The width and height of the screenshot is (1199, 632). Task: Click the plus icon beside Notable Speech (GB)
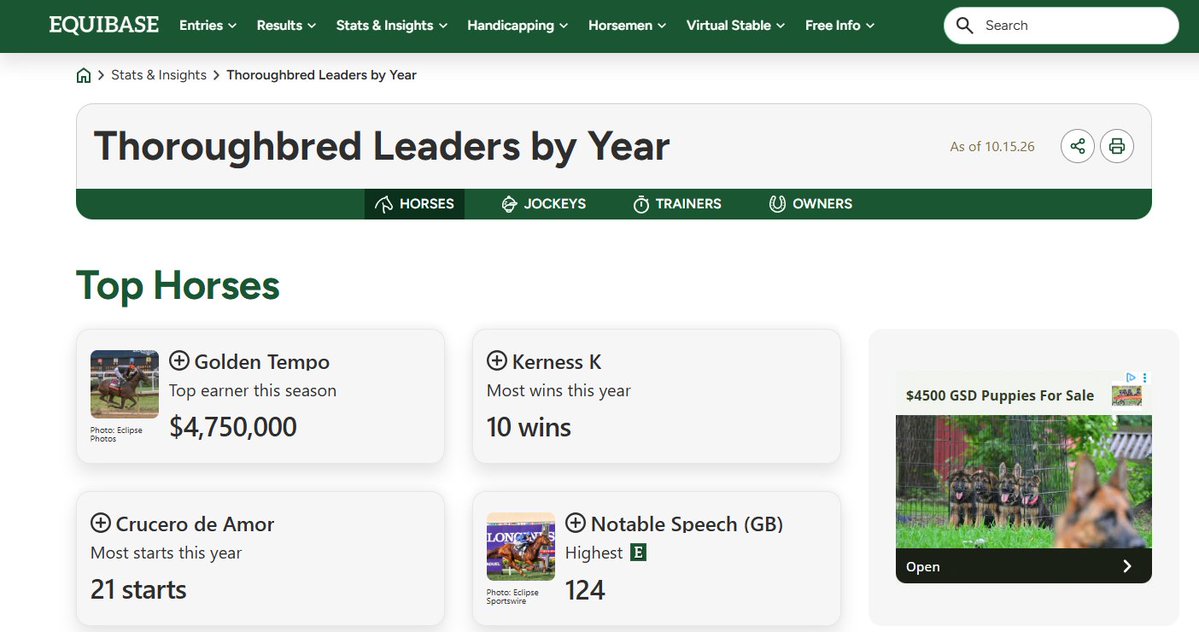[x=575, y=523]
